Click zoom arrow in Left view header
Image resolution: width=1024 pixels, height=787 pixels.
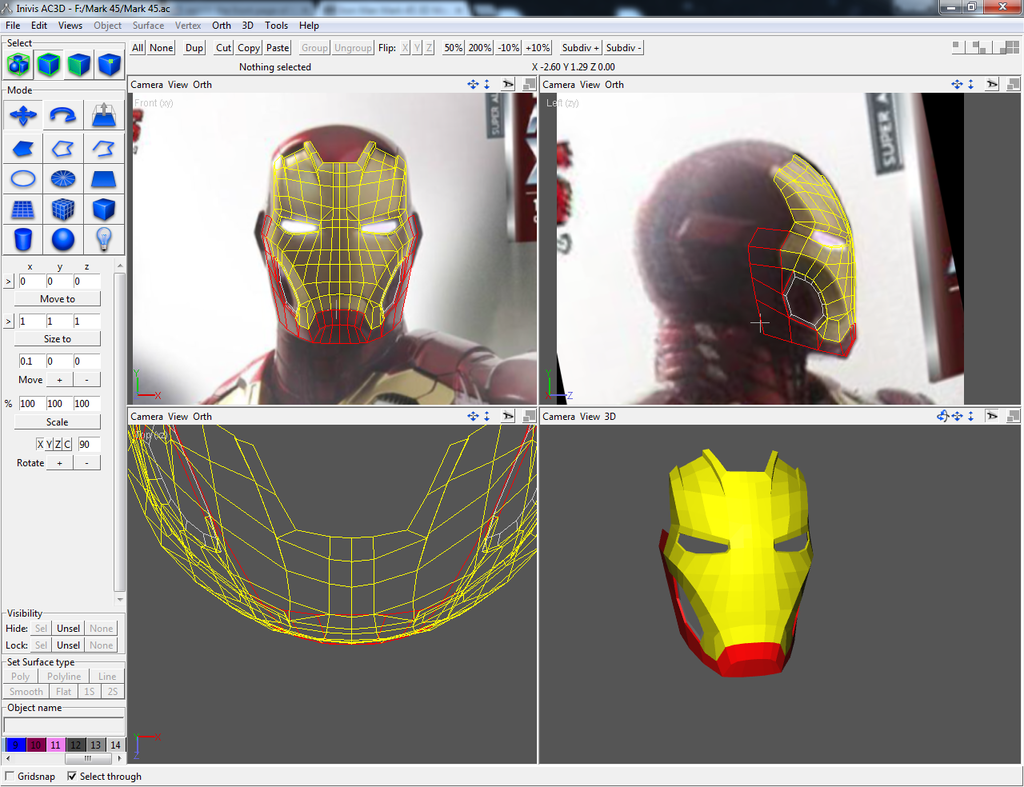[x=970, y=84]
